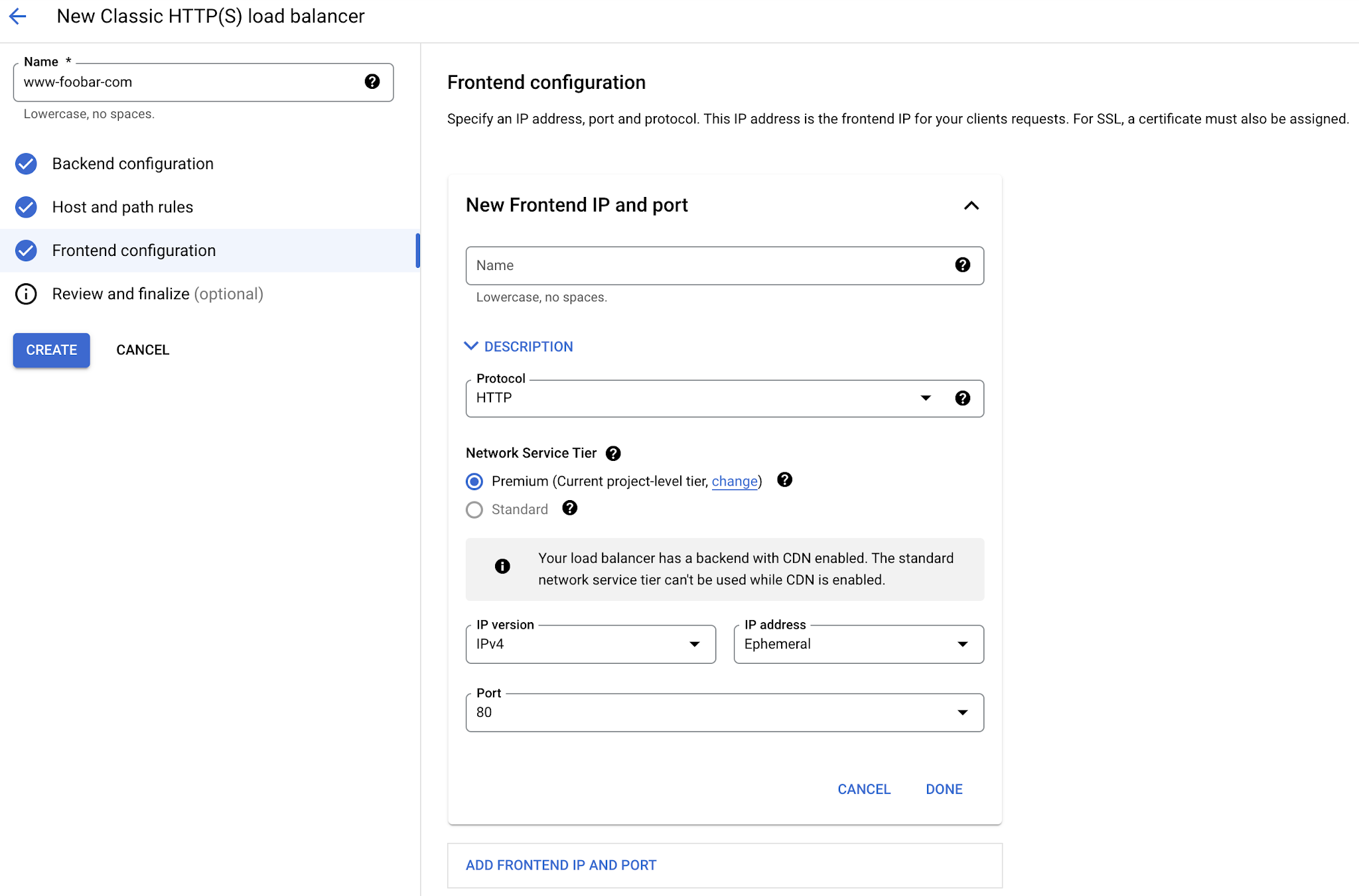Open help for frontend Name field
1359x896 pixels.
pos(963,265)
